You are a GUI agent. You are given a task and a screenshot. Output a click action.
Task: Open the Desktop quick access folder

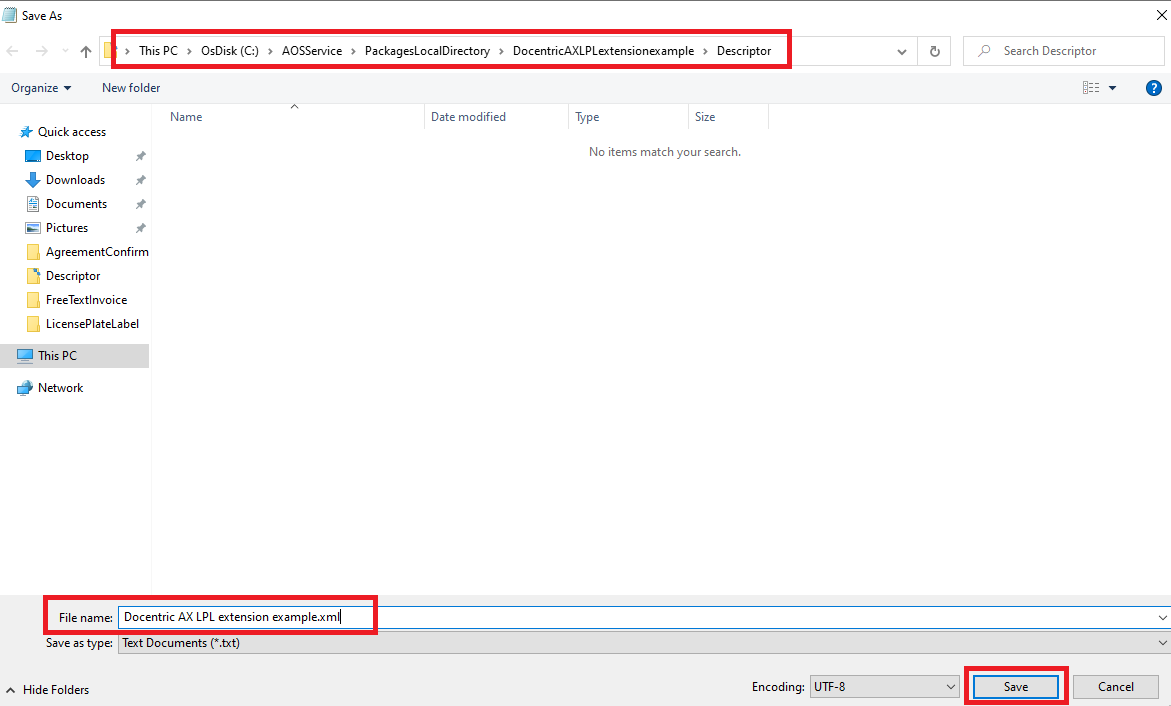pos(67,156)
